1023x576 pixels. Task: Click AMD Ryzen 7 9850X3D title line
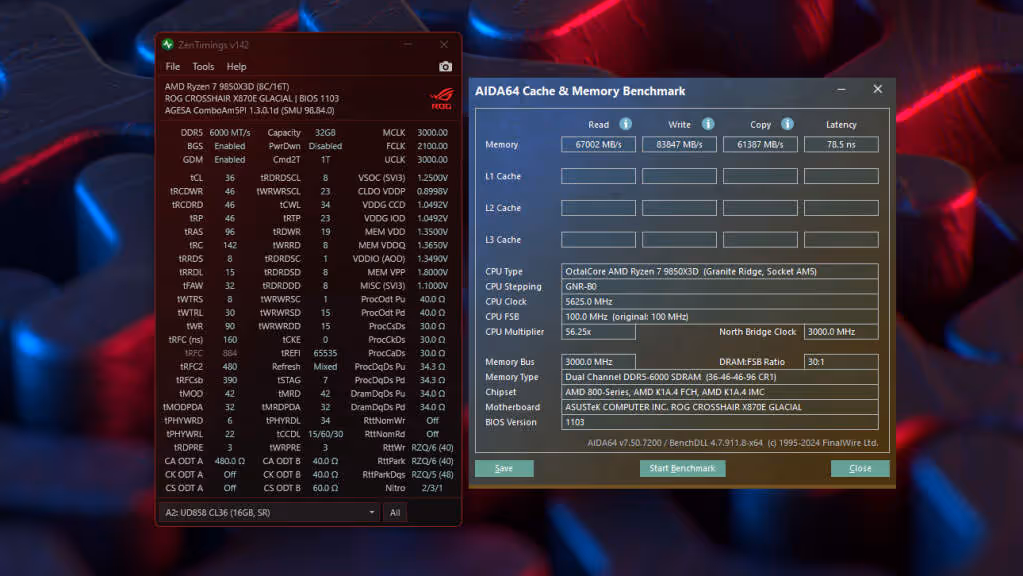(x=226, y=86)
